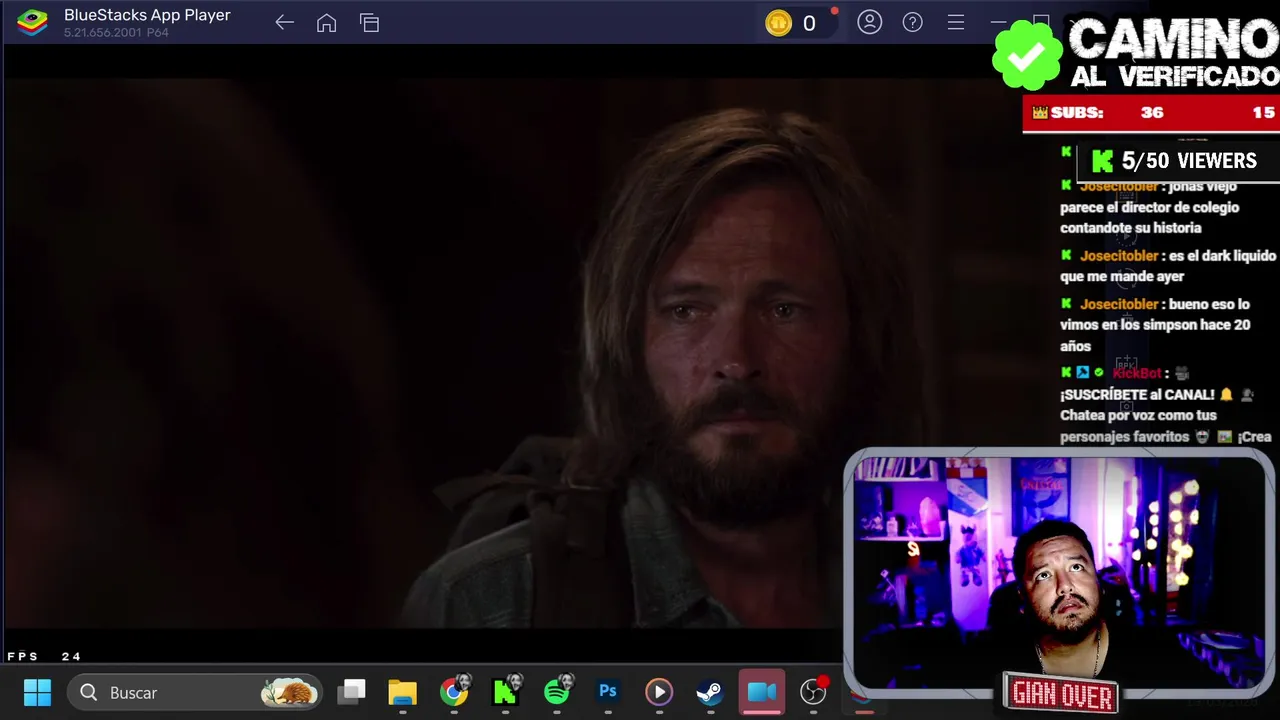The image size is (1280, 720).
Task: Open the BlueStacks account profile
Action: click(x=870, y=22)
